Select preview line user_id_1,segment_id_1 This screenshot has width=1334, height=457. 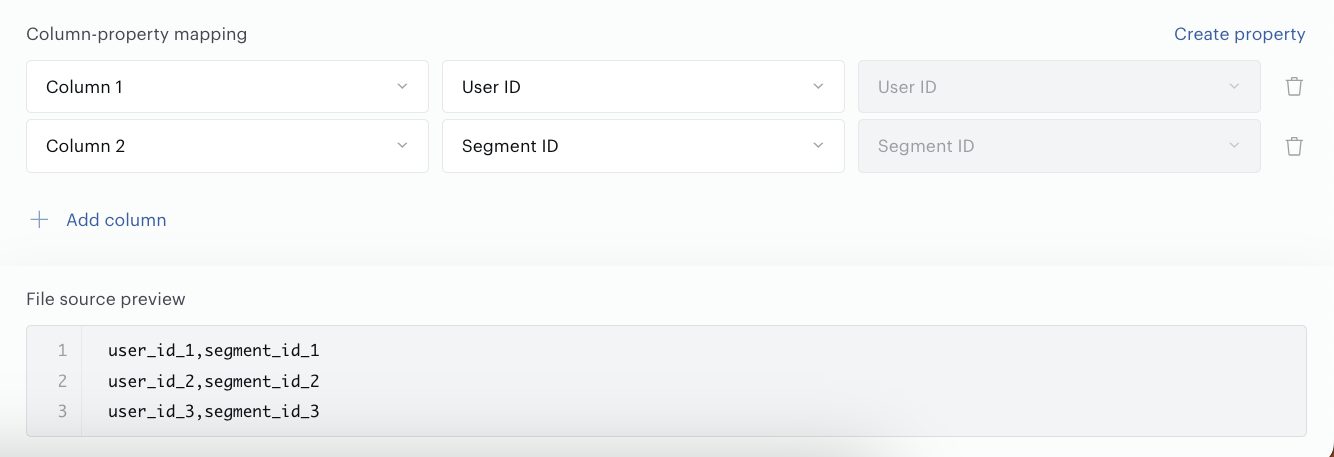pos(213,351)
